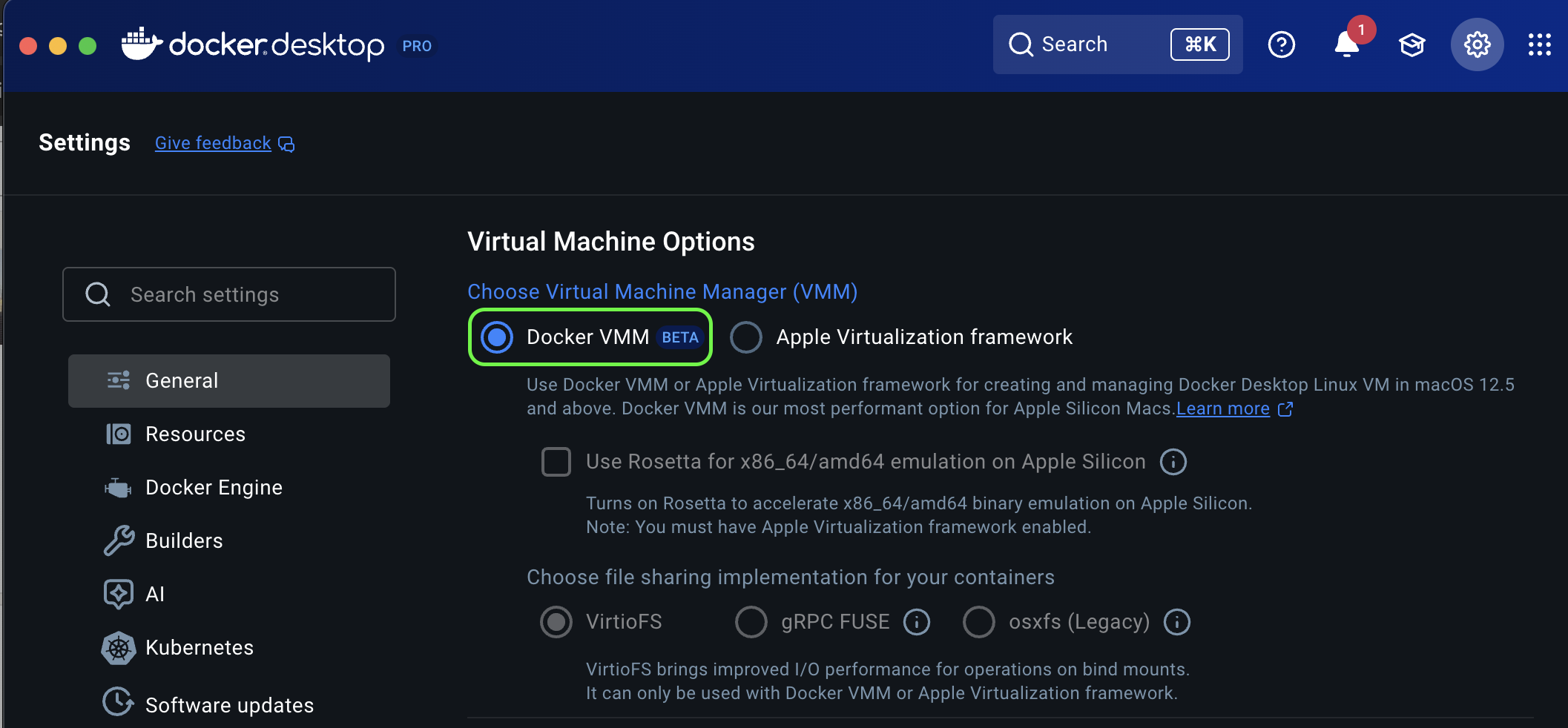Click the learning center graduation cap icon
Viewport: 1568px width, 728px height.
click(x=1411, y=44)
